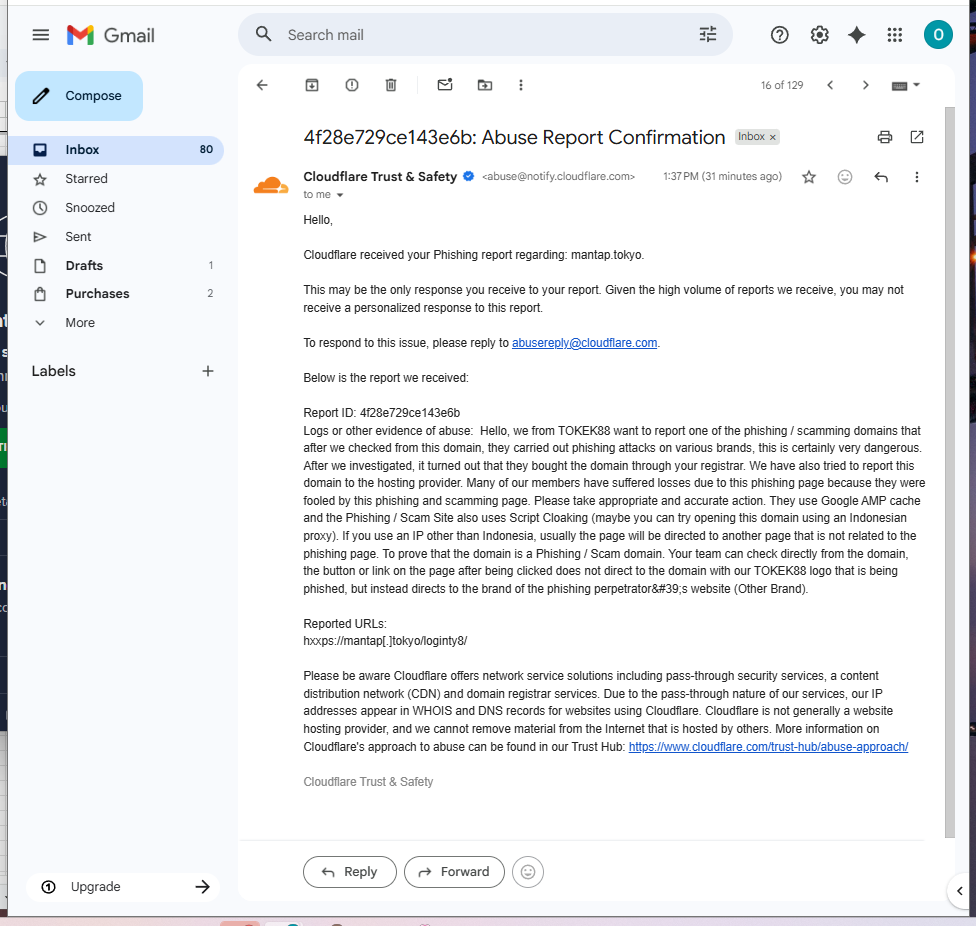Click in Search mail field
976x926 pixels.
486,35
